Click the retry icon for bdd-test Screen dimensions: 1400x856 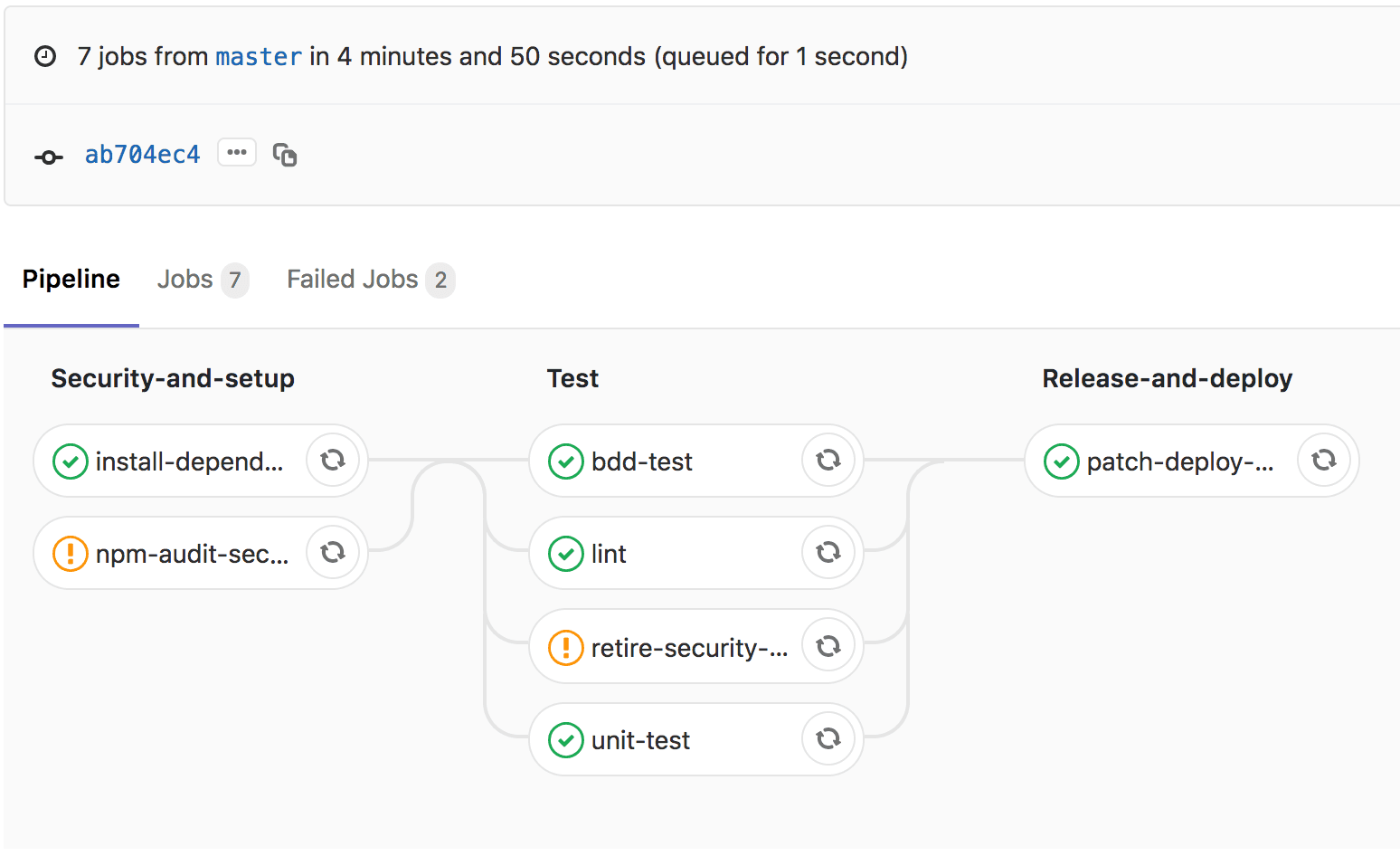pos(828,461)
